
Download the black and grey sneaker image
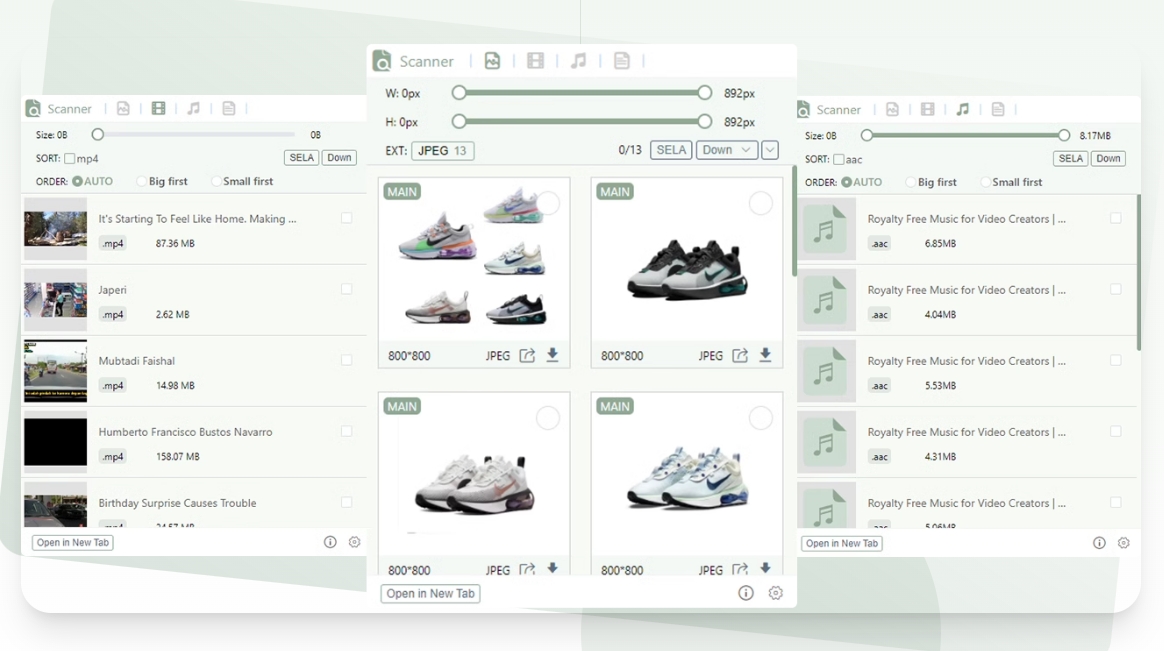(765, 355)
